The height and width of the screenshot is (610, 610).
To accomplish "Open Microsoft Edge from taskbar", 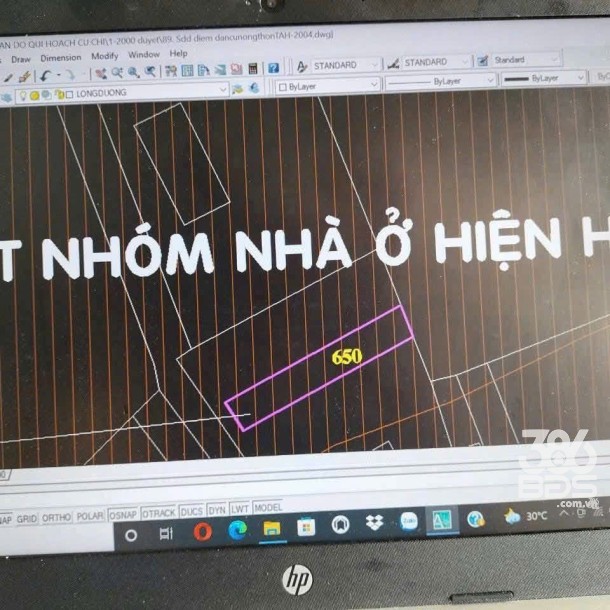I will pos(238,530).
